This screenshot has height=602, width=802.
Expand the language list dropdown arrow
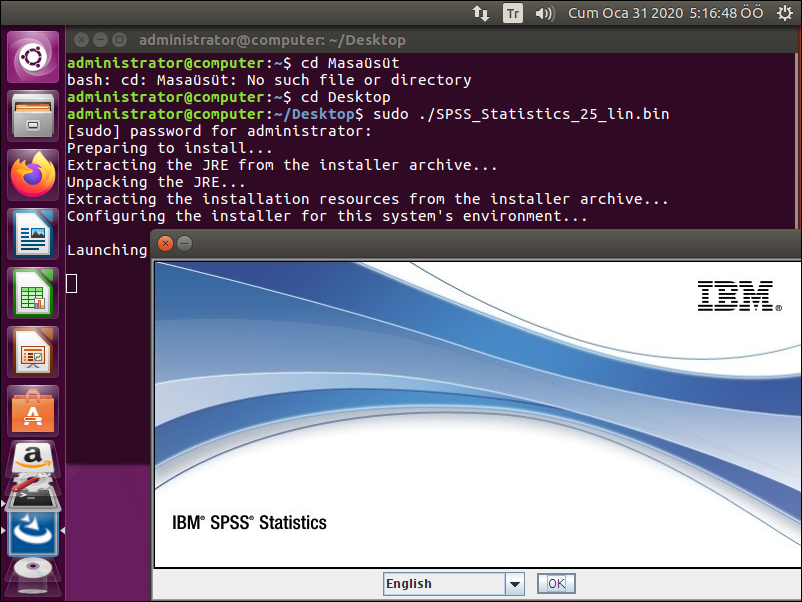515,584
